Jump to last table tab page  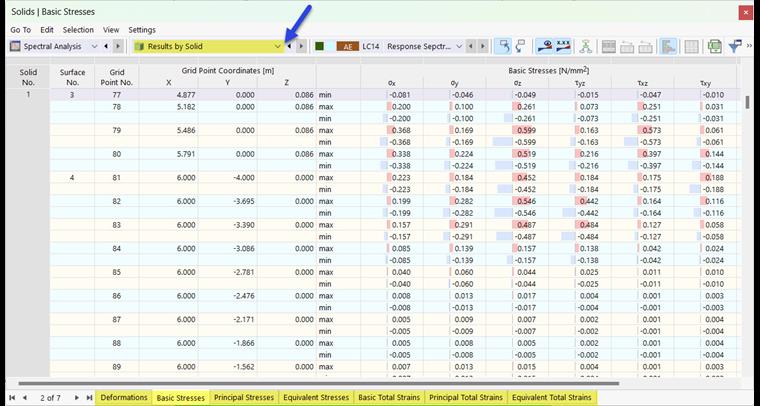[89, 398]
